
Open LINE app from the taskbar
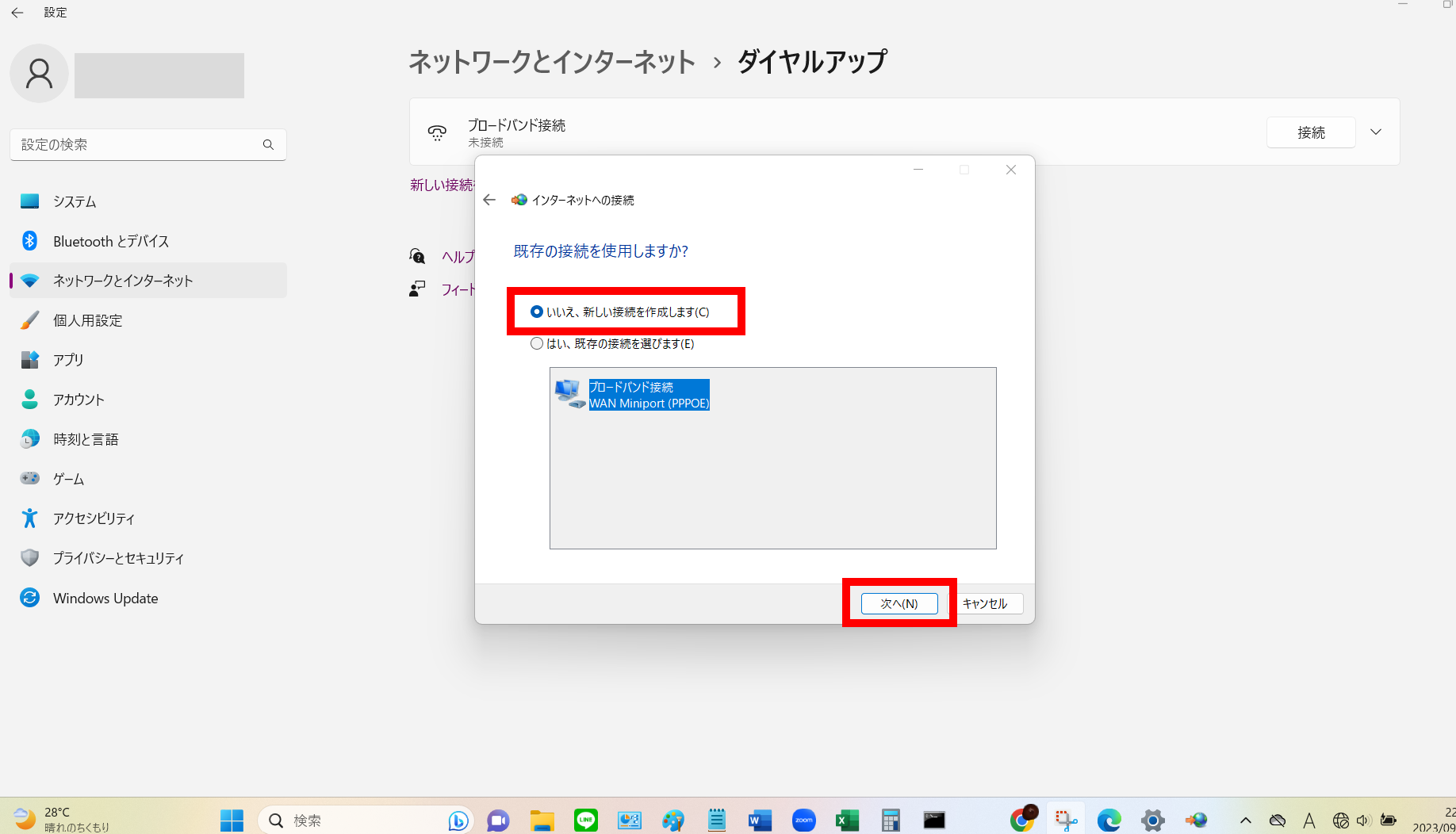point(585,820)
